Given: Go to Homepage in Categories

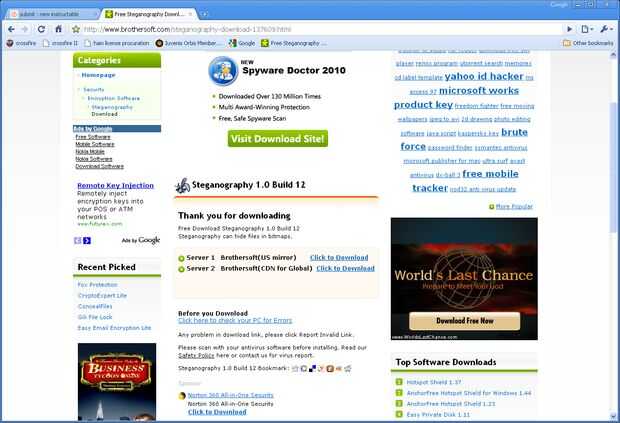Looking at the screenshot, I should click(x=98, y=75).
